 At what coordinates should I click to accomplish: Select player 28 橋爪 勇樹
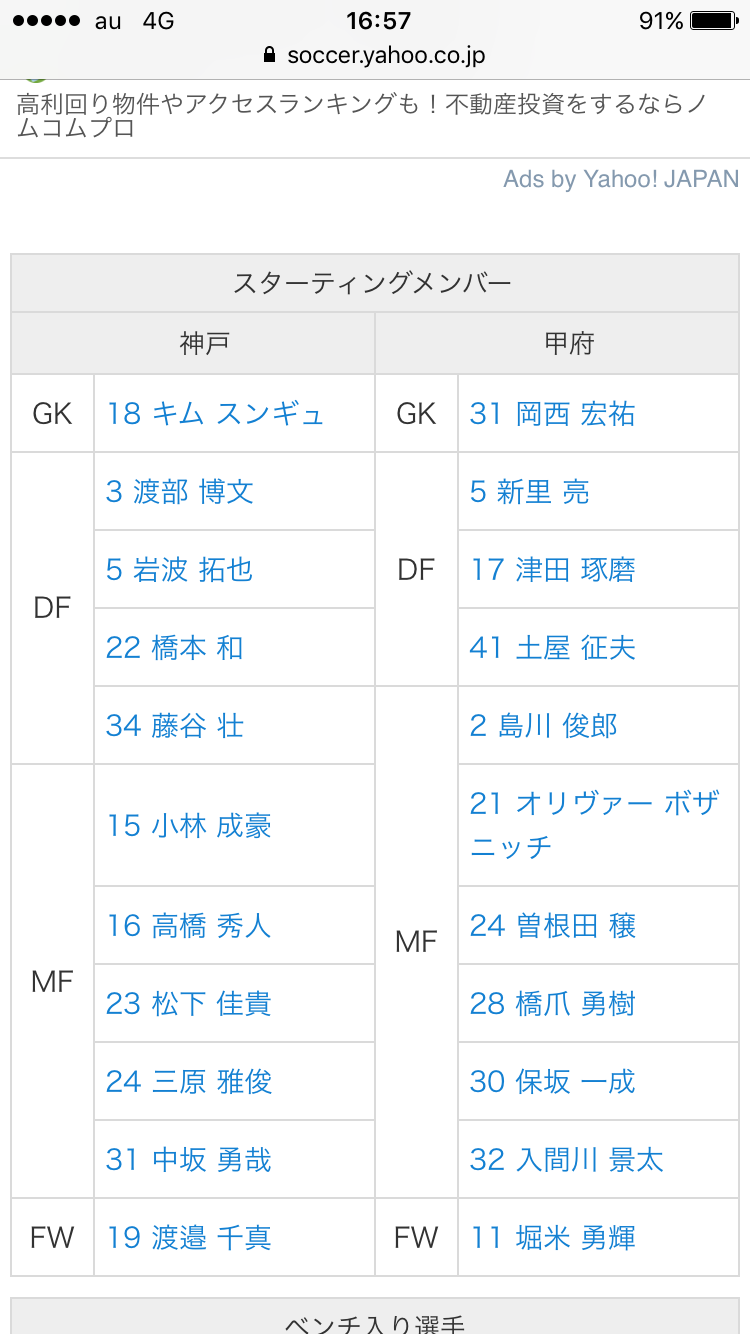pyautogui.click(x=553, y=1003)
